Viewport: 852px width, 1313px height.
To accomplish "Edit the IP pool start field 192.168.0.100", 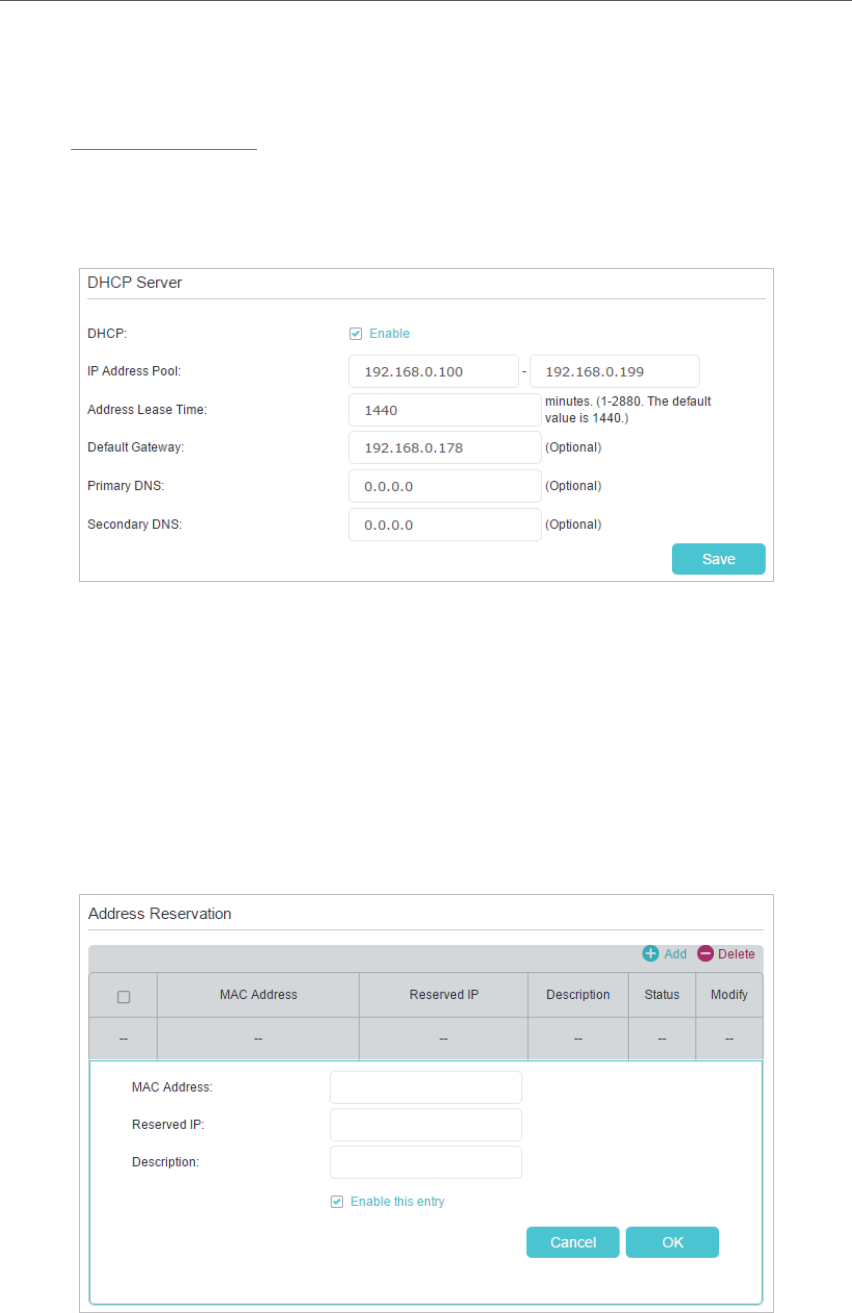I will point(434,372).
